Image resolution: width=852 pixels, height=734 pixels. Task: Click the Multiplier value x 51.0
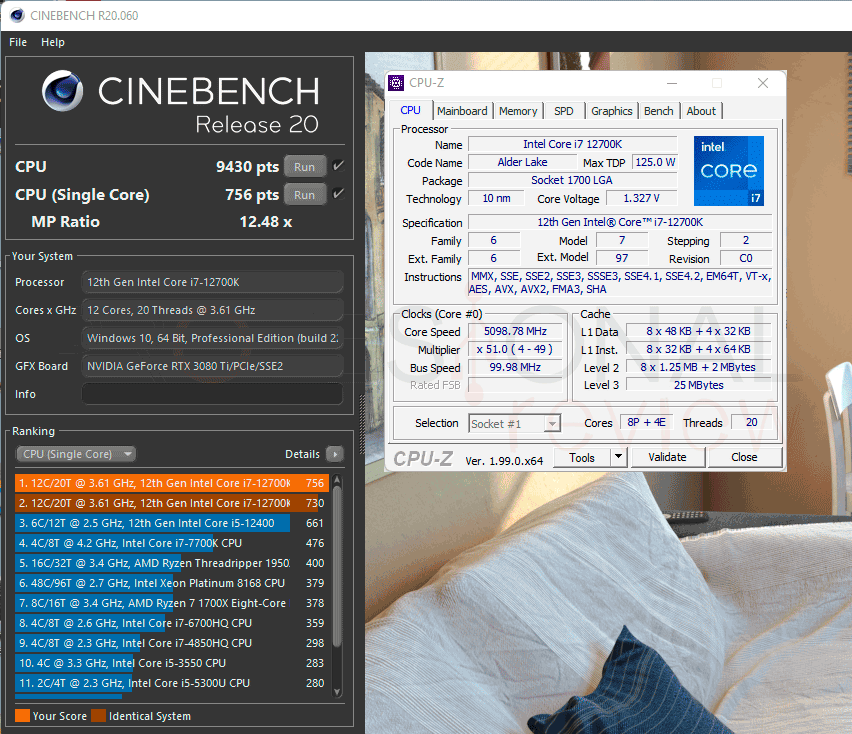[515, 349]
